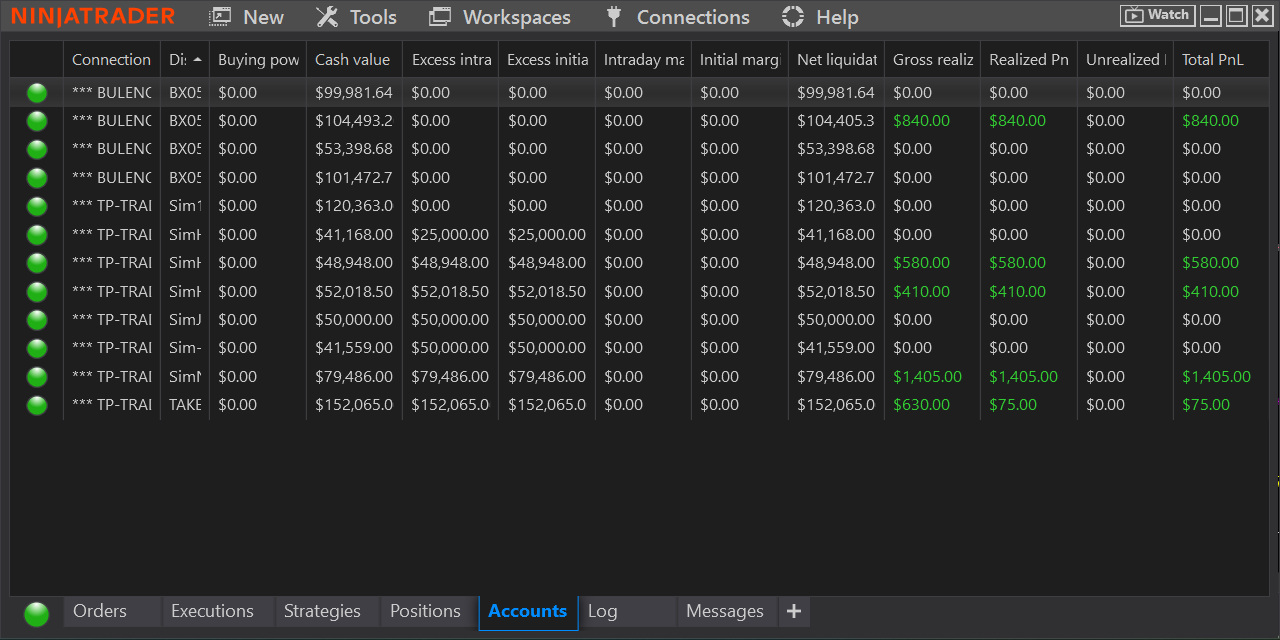
Task: Open the Workspaces menu
Action: click(x=499, y=17)
